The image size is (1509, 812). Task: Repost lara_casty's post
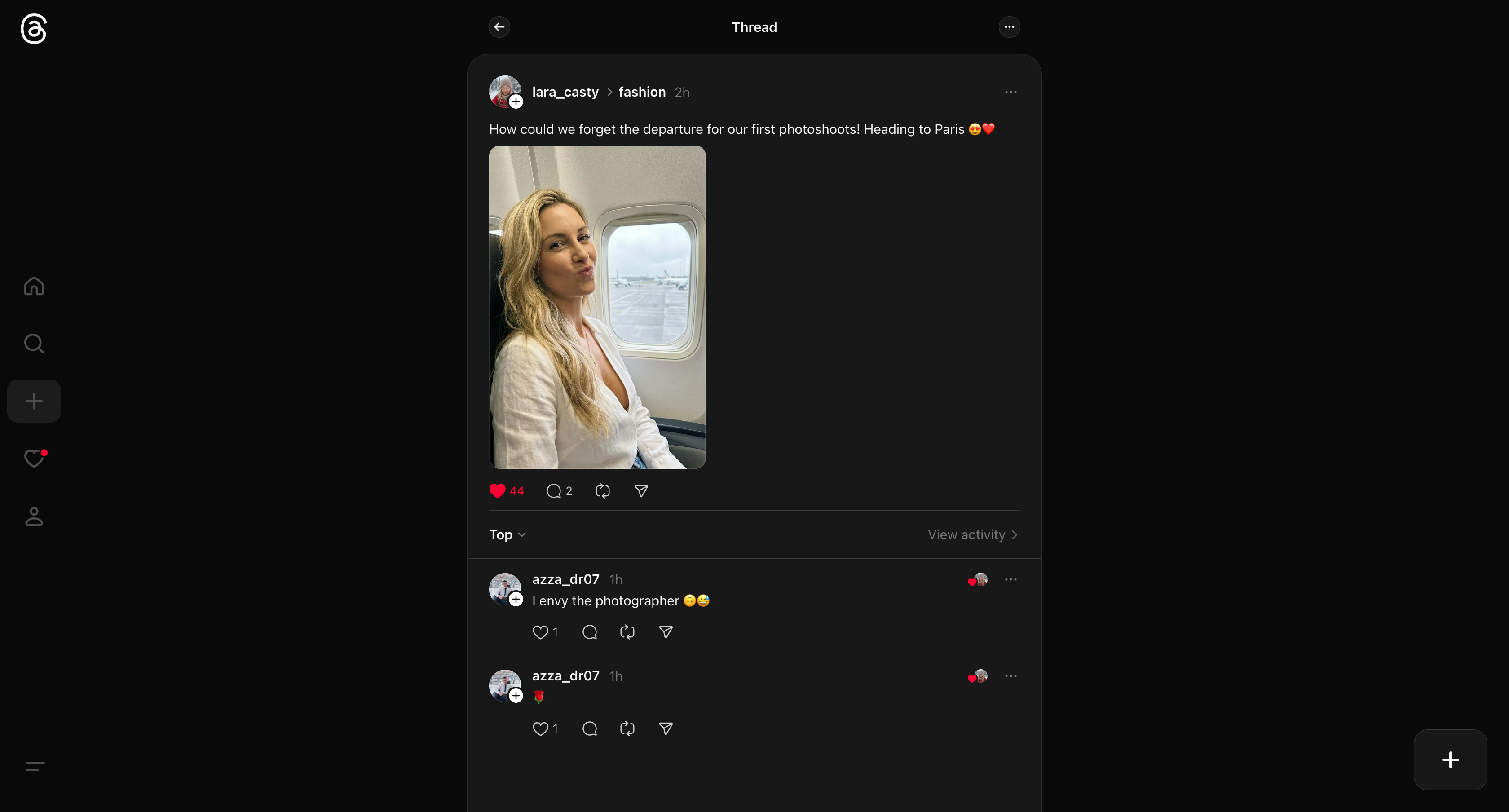[x=603, y=491]
